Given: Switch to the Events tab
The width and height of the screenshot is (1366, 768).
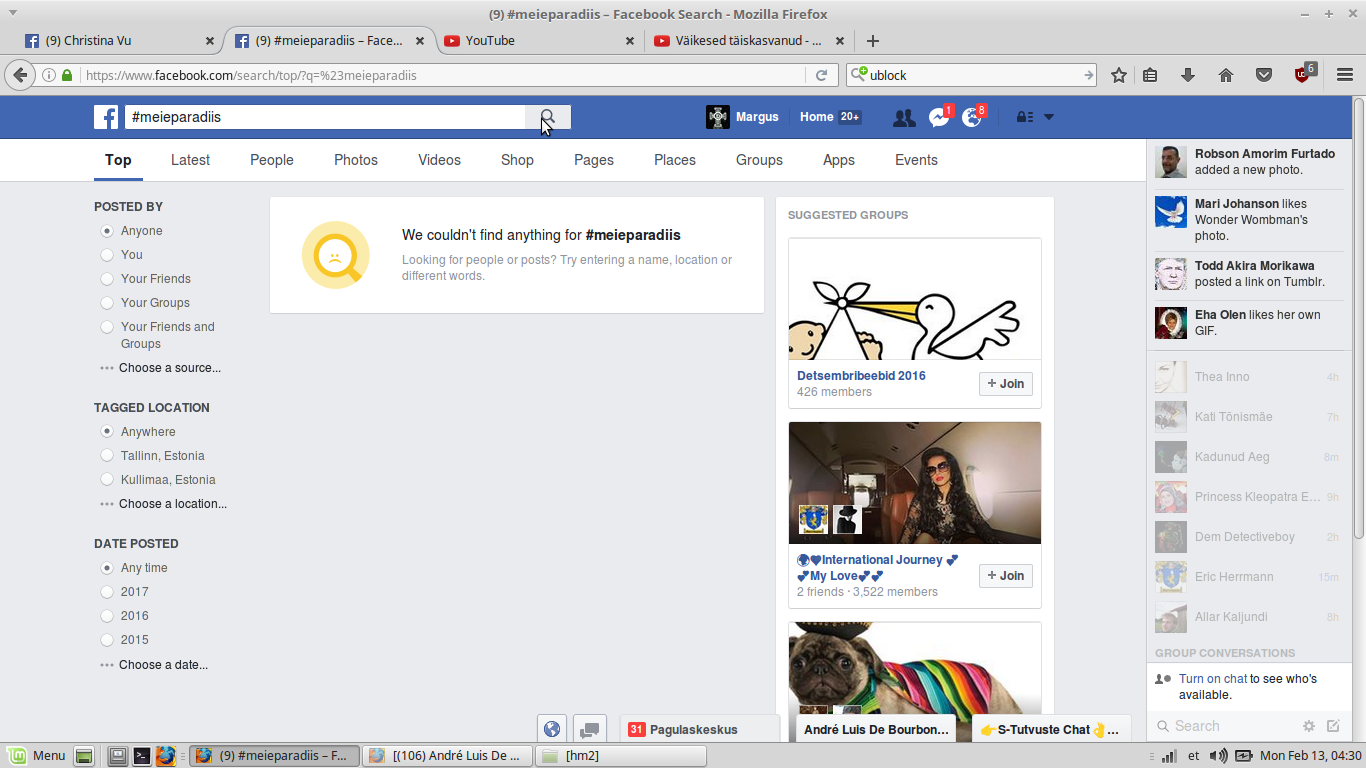Looking at the screenshot, I should coord(916,160).
